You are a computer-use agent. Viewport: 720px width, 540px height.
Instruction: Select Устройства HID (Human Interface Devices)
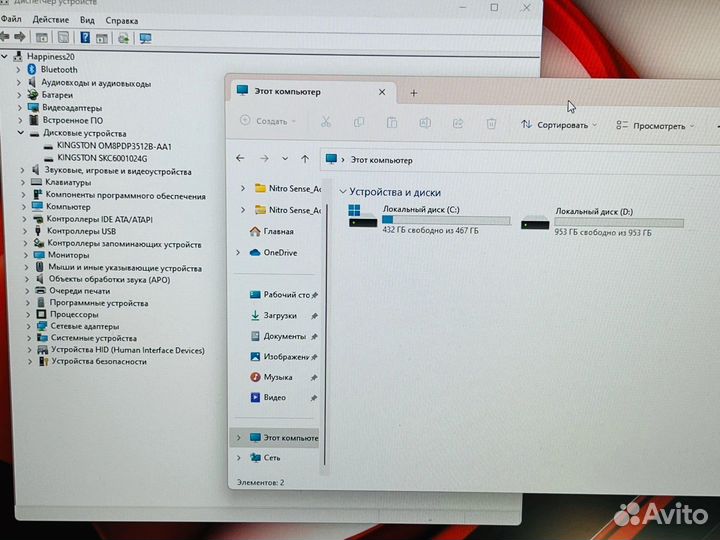(128, 350)
